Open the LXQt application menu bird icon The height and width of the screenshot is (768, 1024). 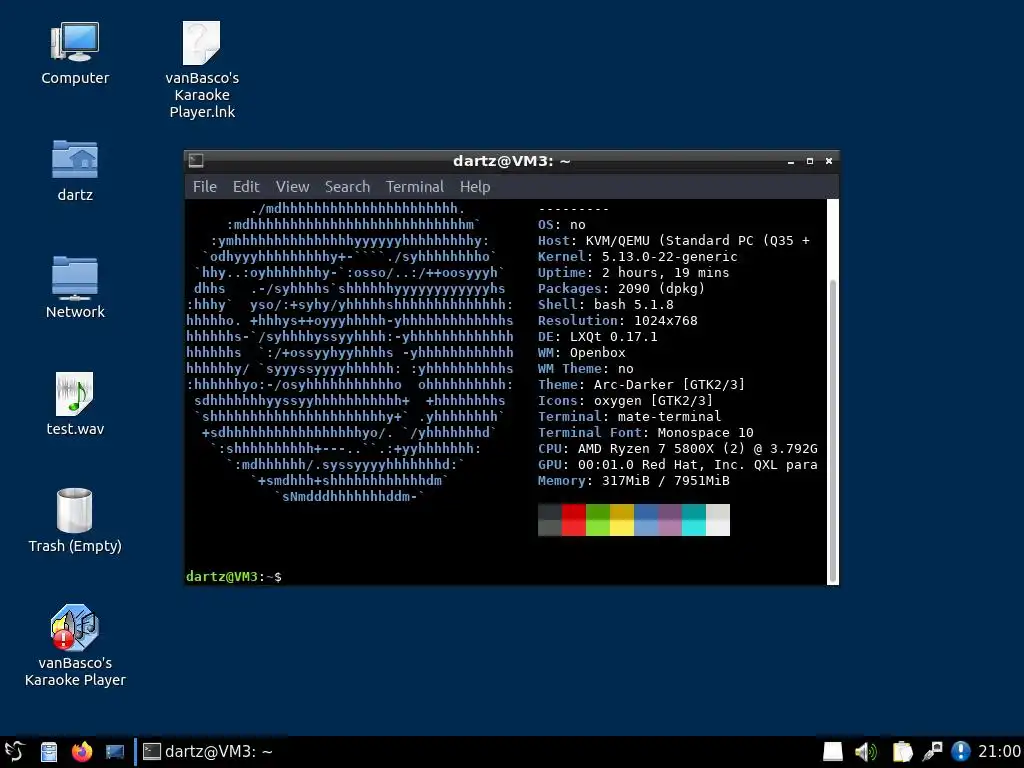(14, 752)
